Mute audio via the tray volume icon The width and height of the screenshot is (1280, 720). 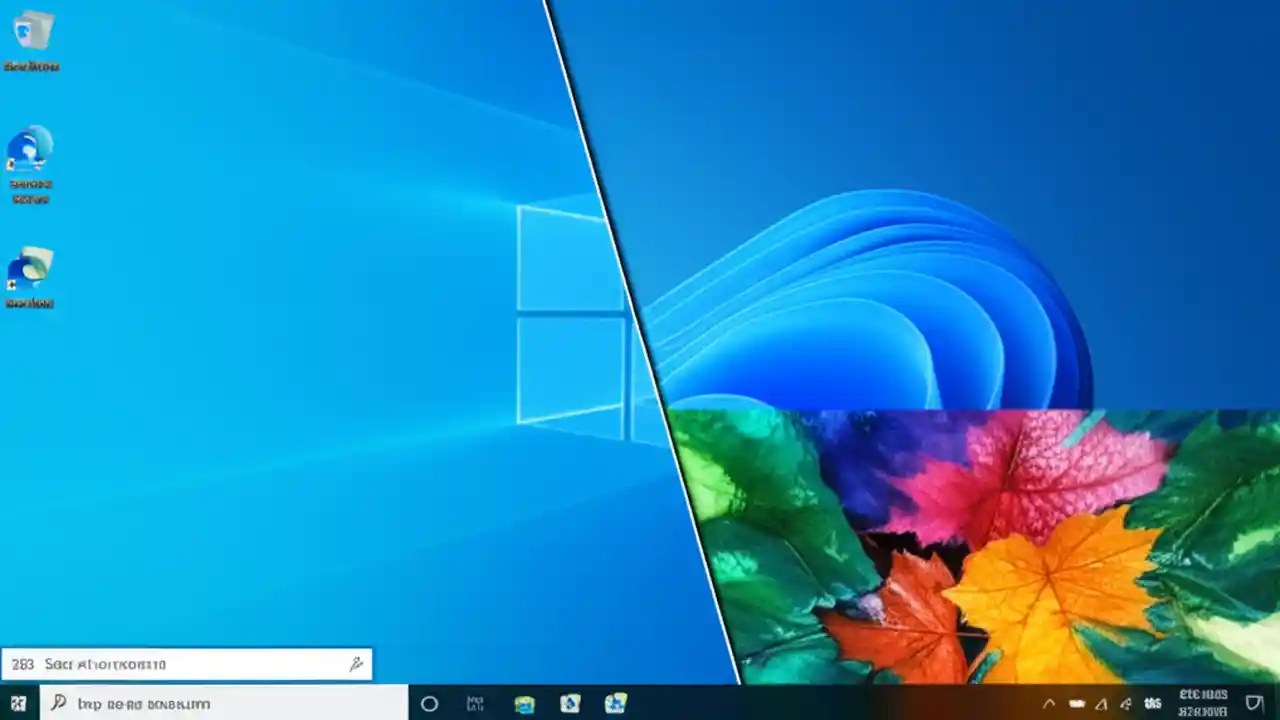click(x=1125, y=703)
